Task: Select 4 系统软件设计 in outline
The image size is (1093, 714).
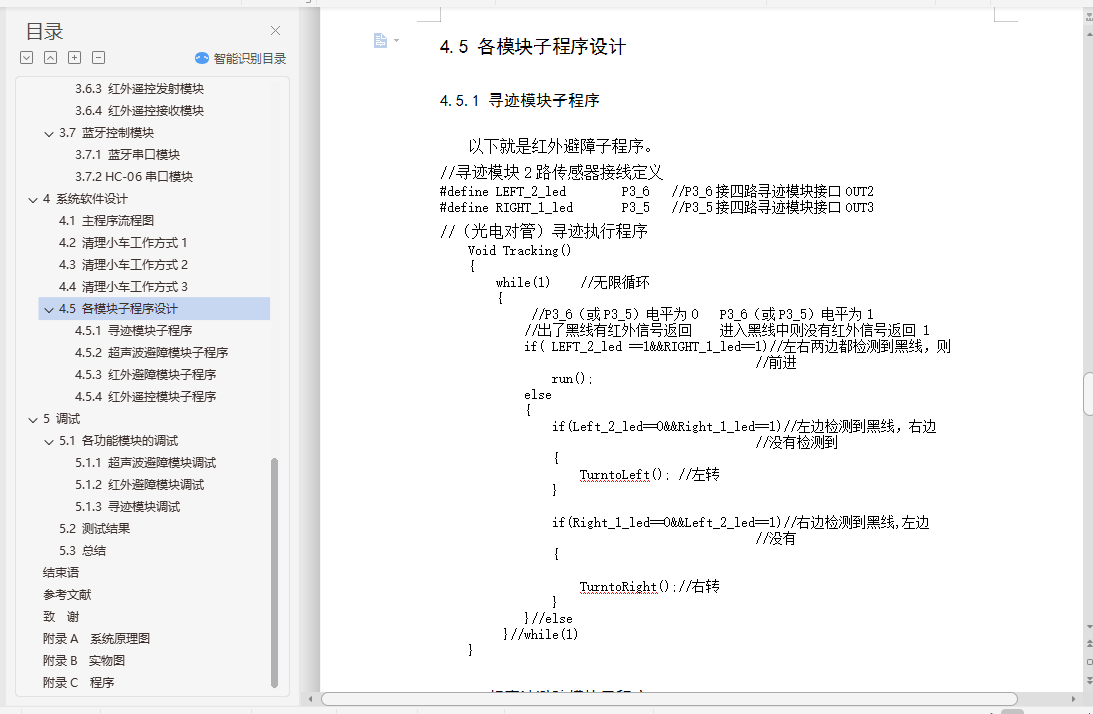Action: [x=85, y=199]
